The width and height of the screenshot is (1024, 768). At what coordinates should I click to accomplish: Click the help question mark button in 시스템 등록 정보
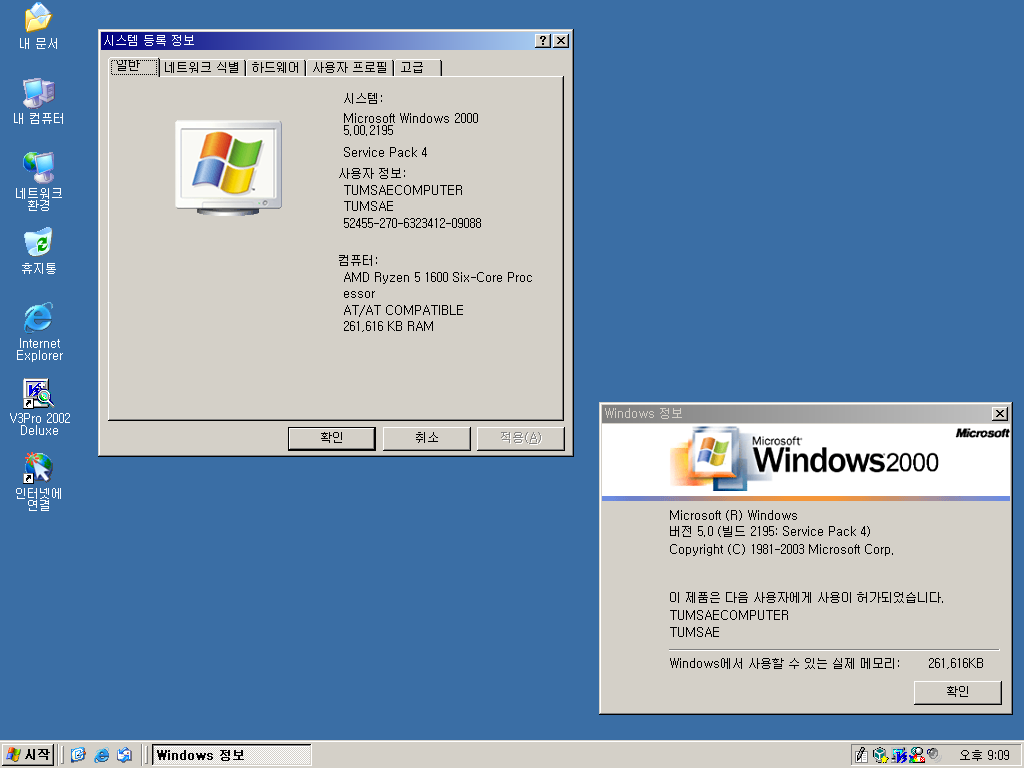(542, 40)
